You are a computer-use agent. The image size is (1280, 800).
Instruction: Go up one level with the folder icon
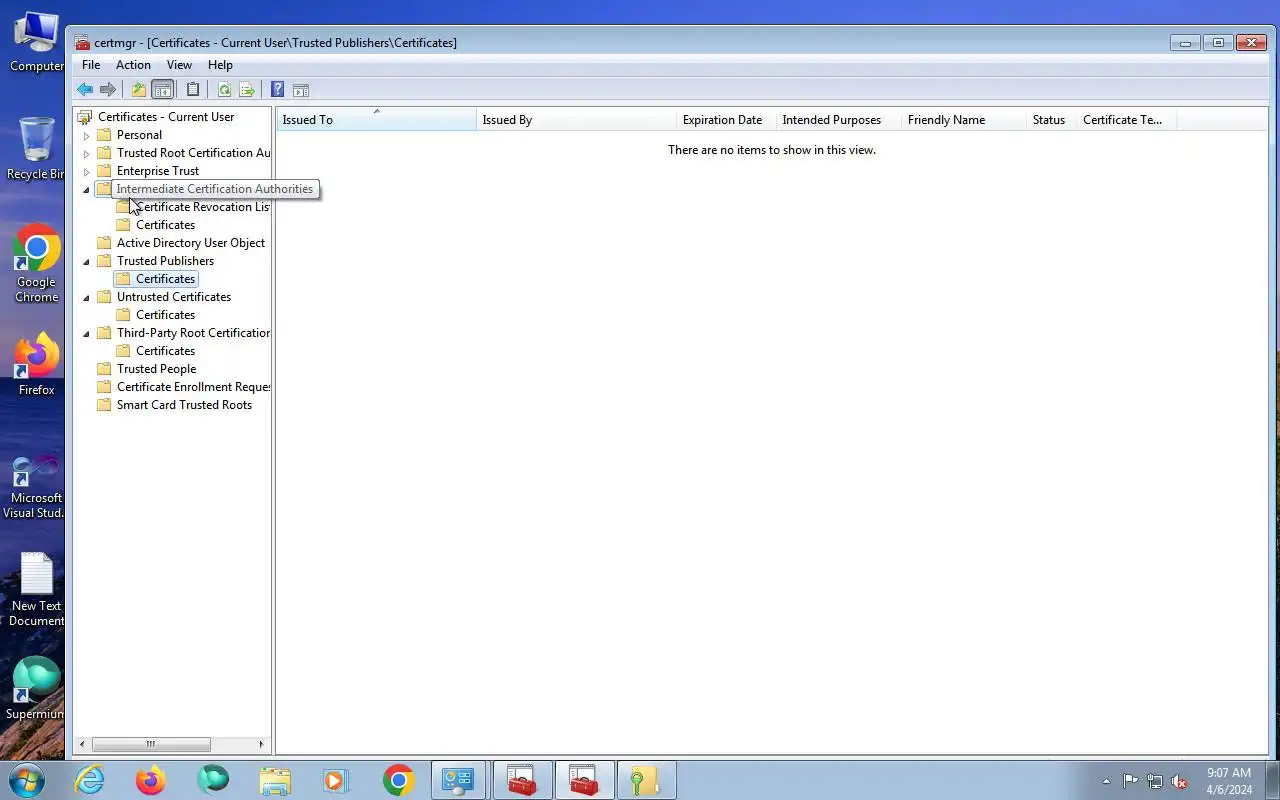click(139, 90)
